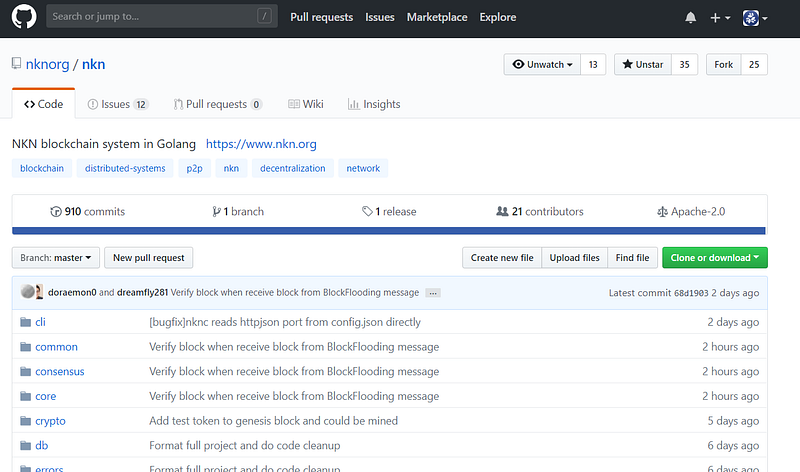Open the Clone or download dropdown
The image size is (800, 472).
click(x=715, y=258)
